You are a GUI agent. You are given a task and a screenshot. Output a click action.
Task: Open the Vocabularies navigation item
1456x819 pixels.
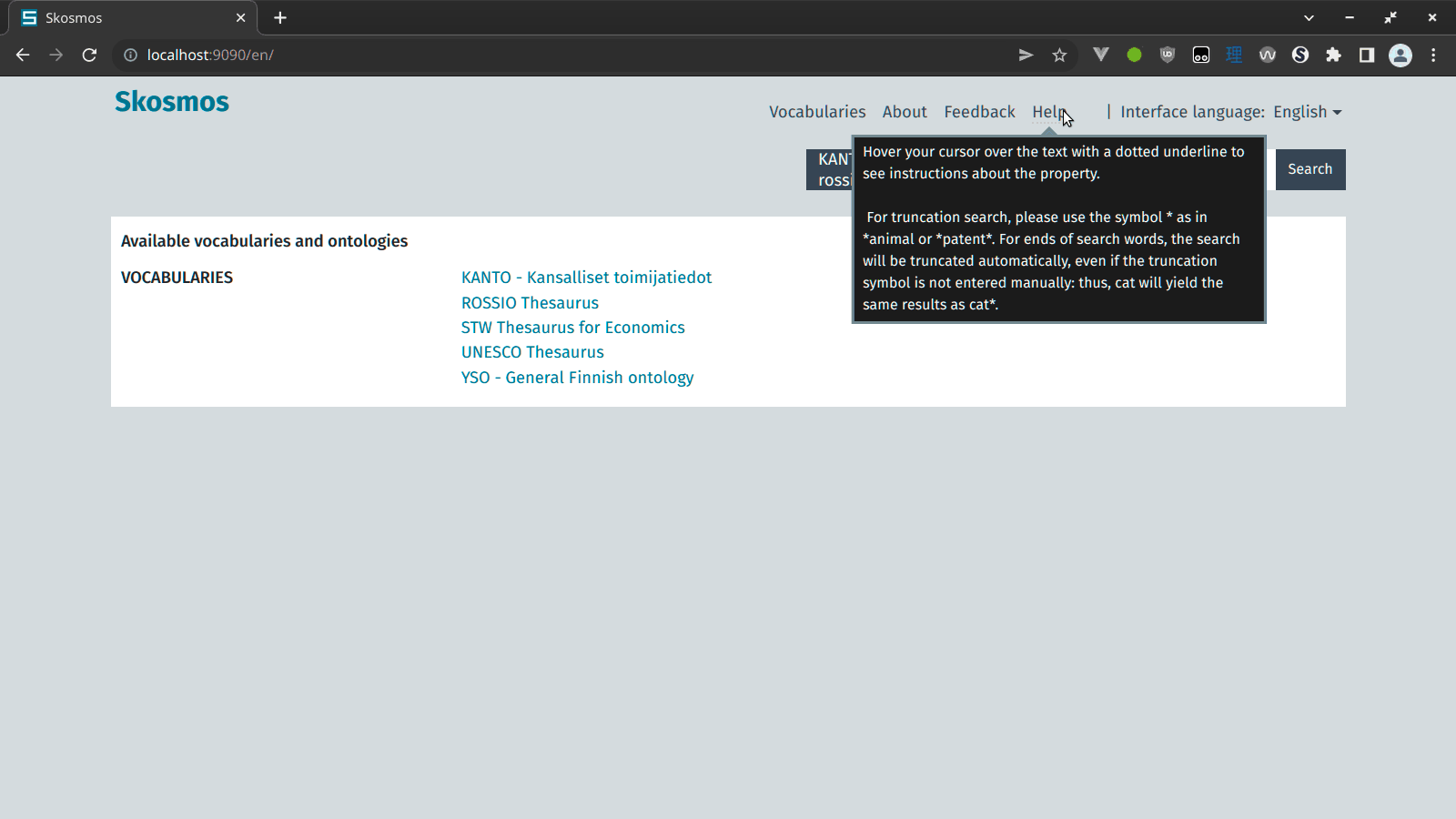pos(817,112)
